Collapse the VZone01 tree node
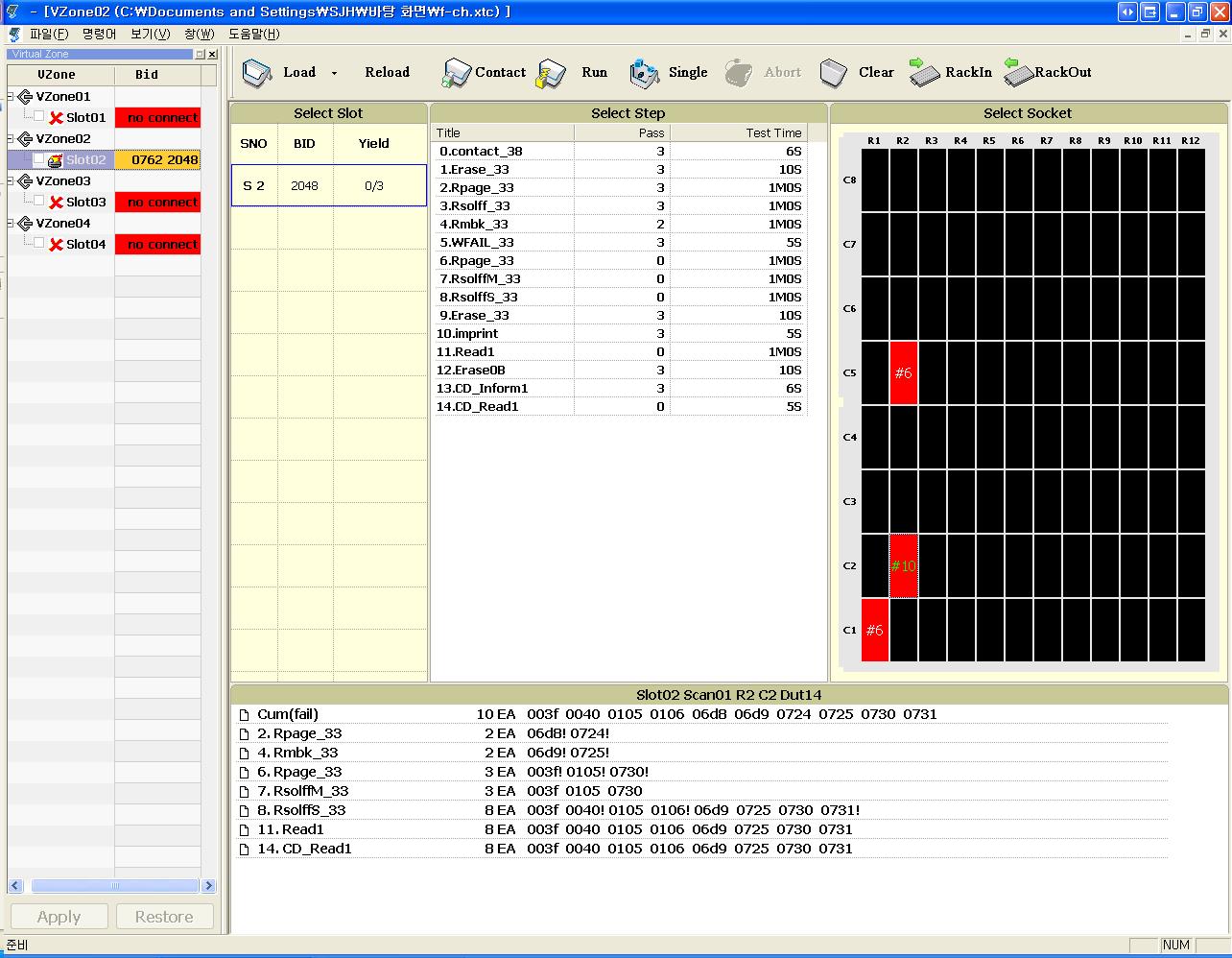Image resolution: width=1232 pixels, height=958 pixels. click(10, 96)
